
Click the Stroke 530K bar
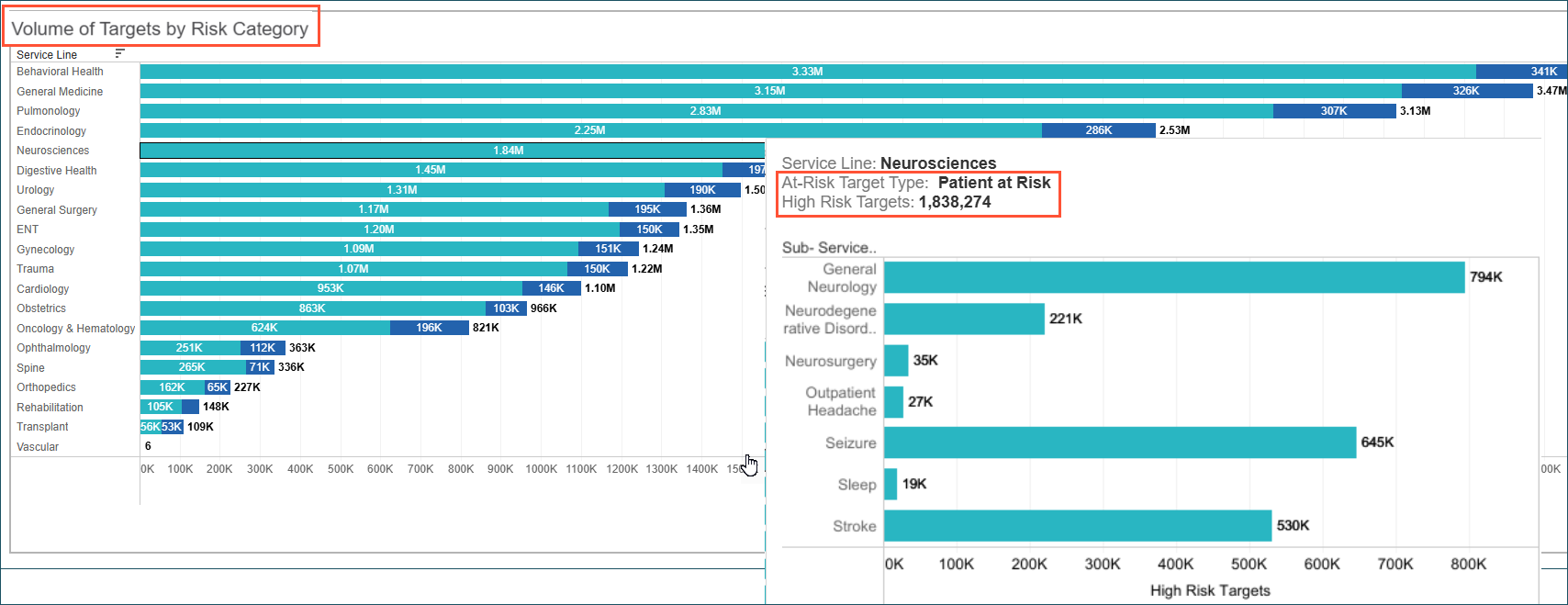(1077, 526)
